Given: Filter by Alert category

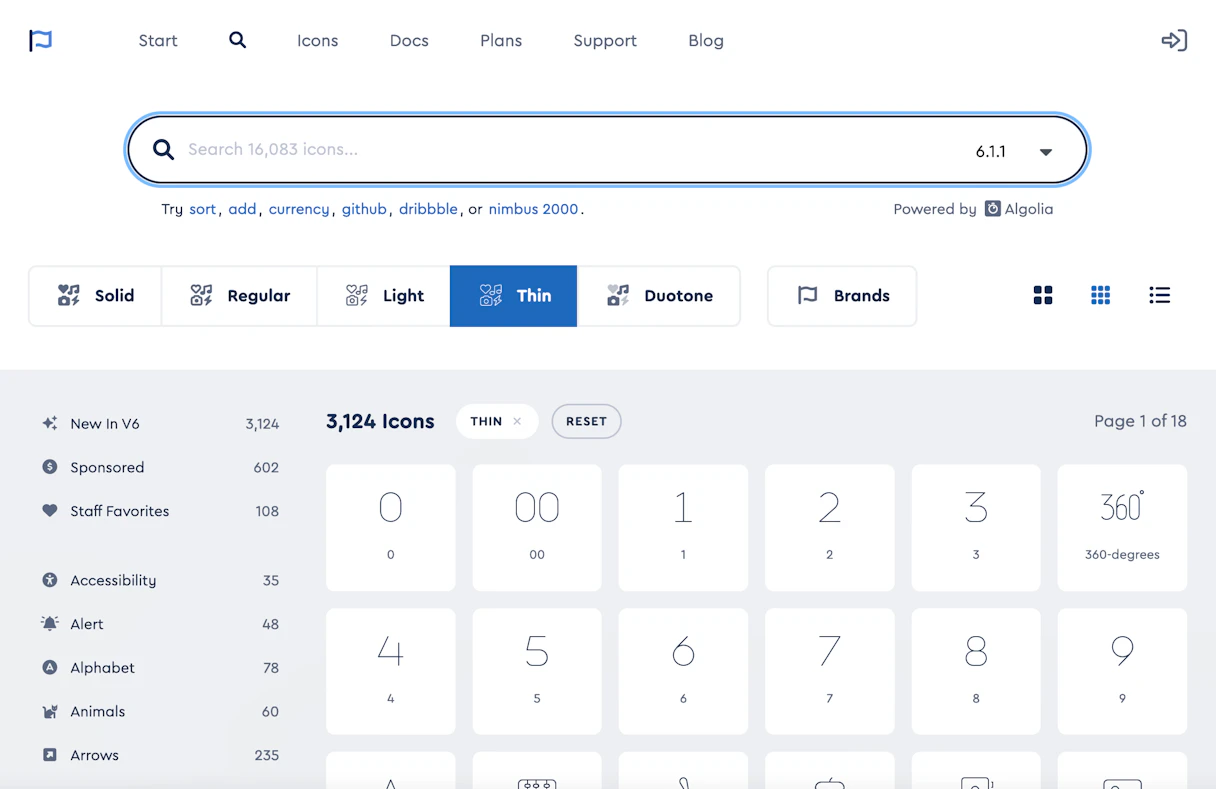Looking at the screenshot, I should (x=160, y=624).
